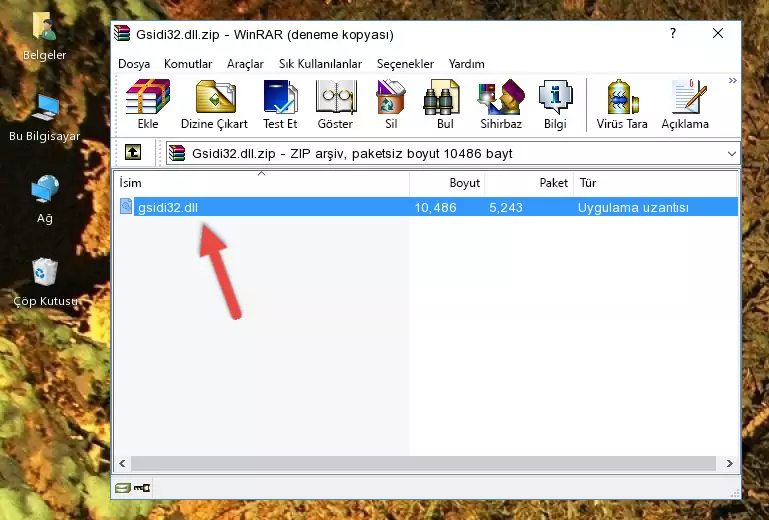
Task: Open the Açıklama comment tool
Action: tap(685, 104)
